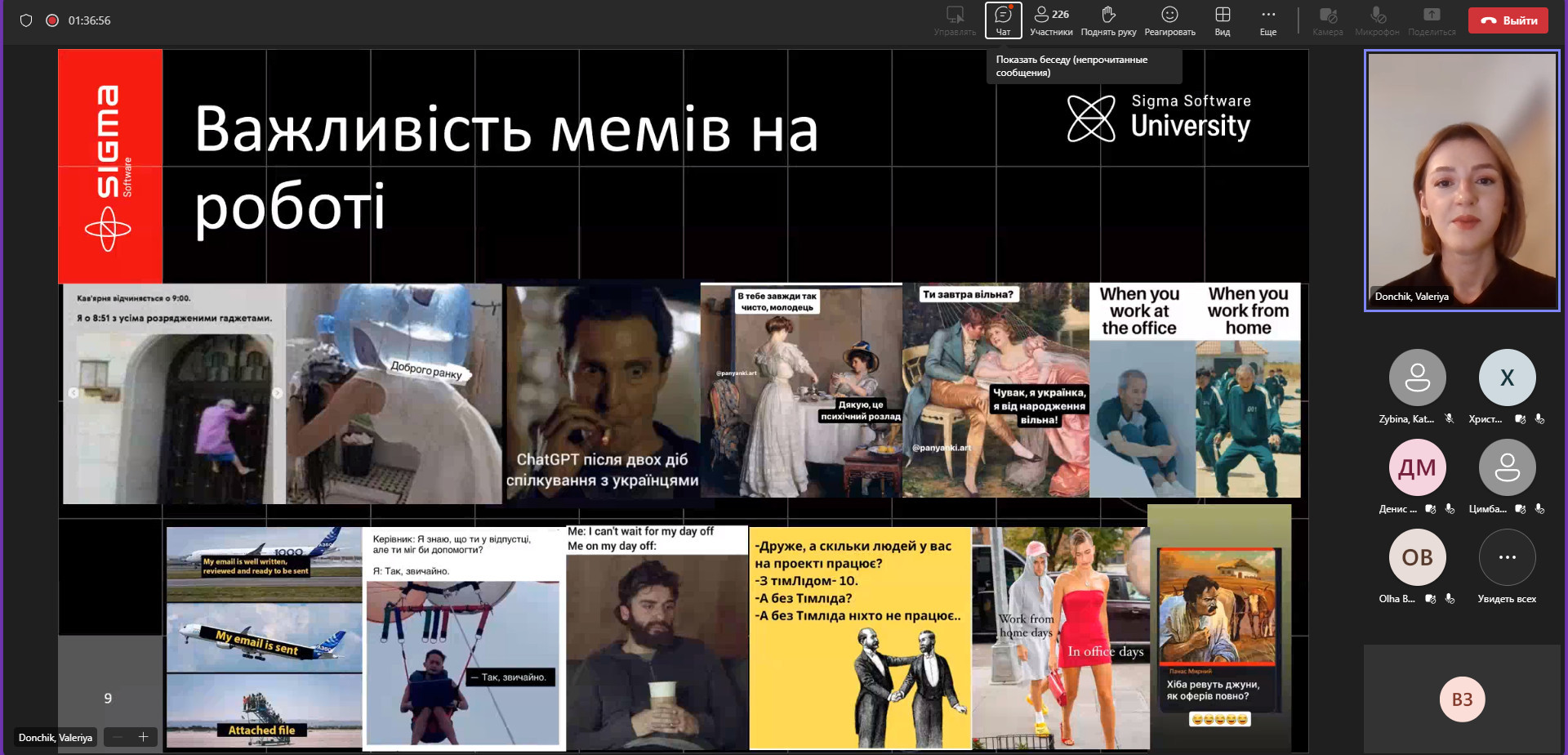The height and width of the screenshot is (755, 1568).
Task: Click the When you work from home meme
Action: (1248, 391)
